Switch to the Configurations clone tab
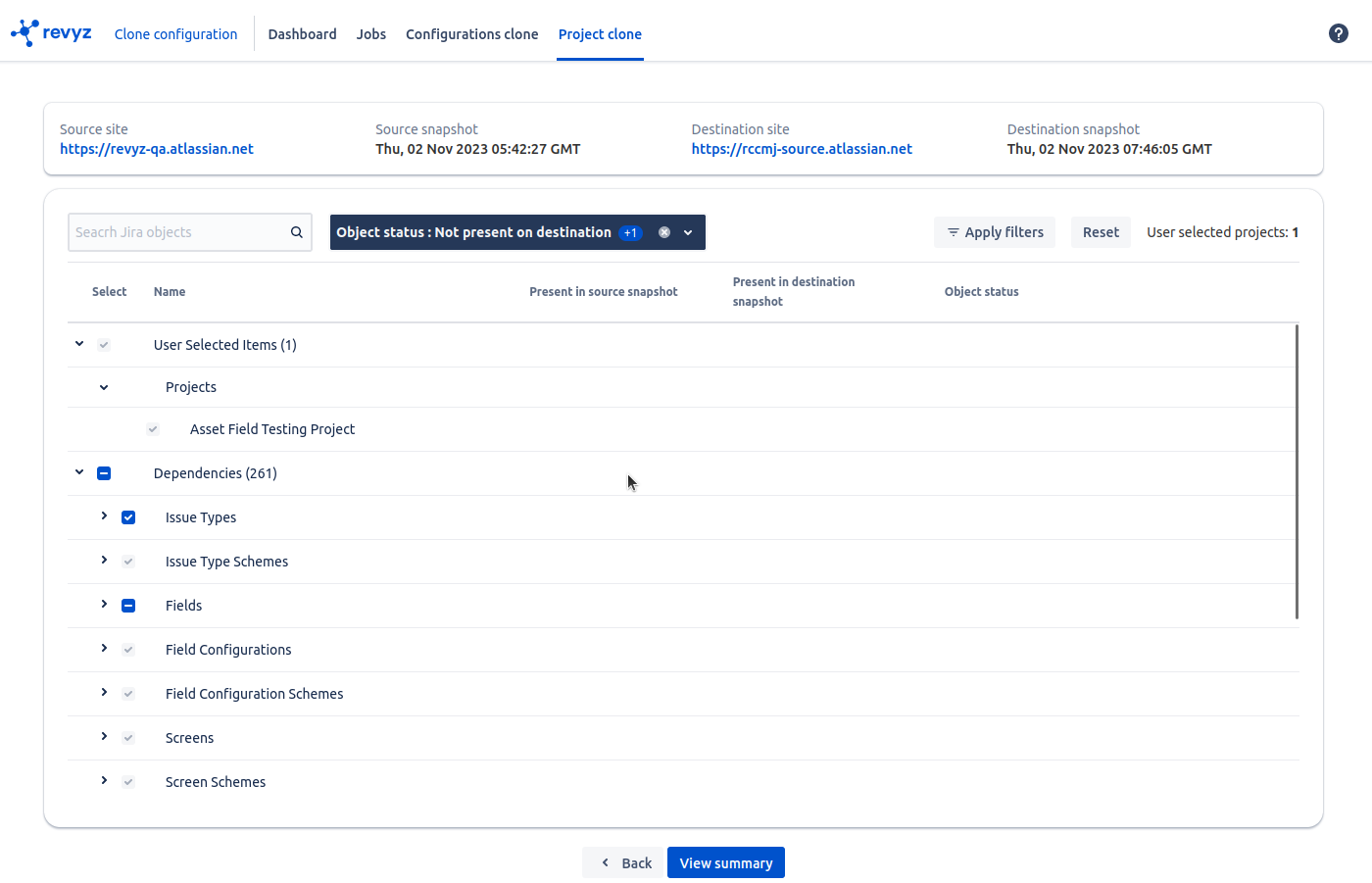 471,34
